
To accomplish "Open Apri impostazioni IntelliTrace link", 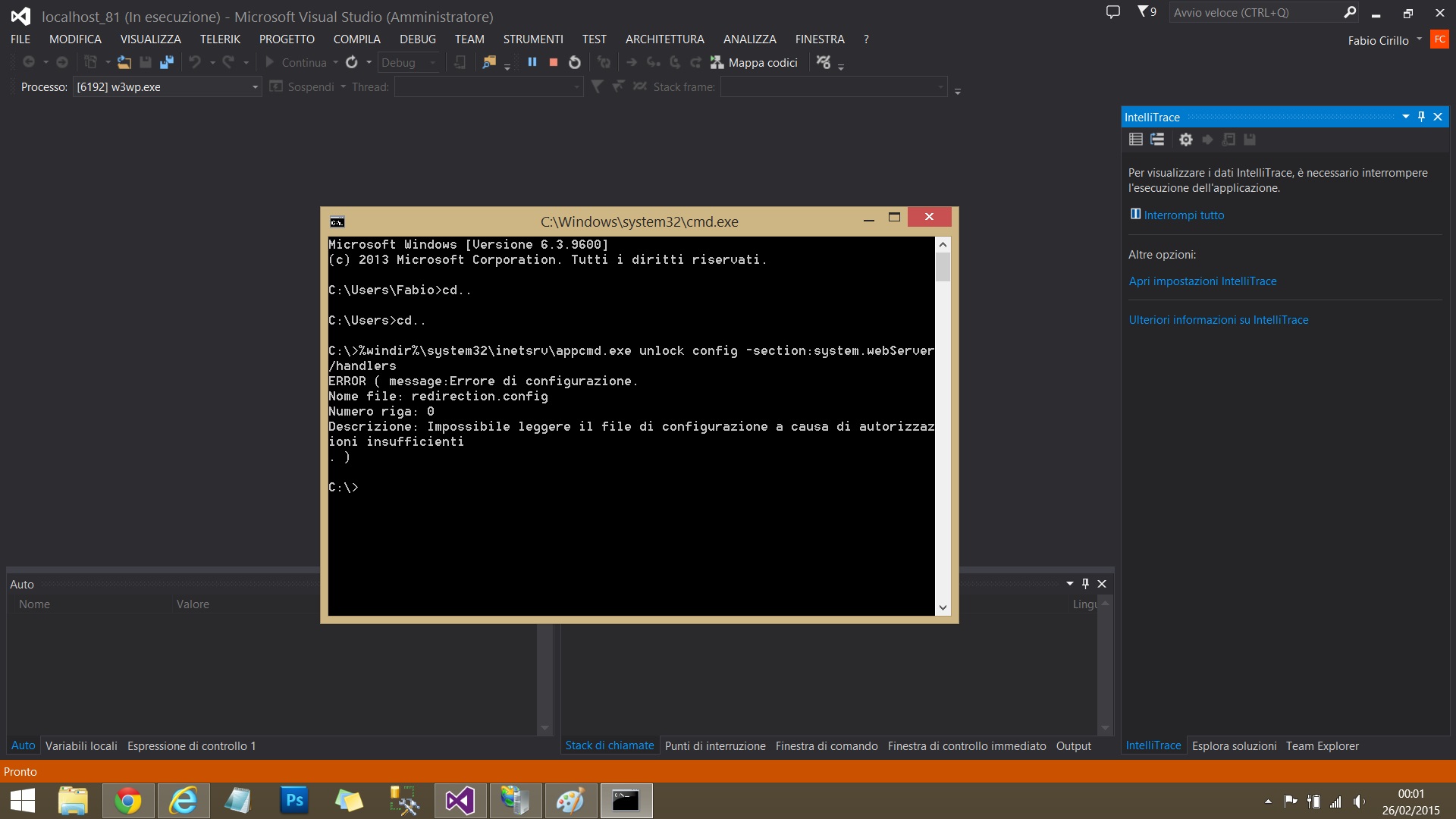I will (1203, 281).
